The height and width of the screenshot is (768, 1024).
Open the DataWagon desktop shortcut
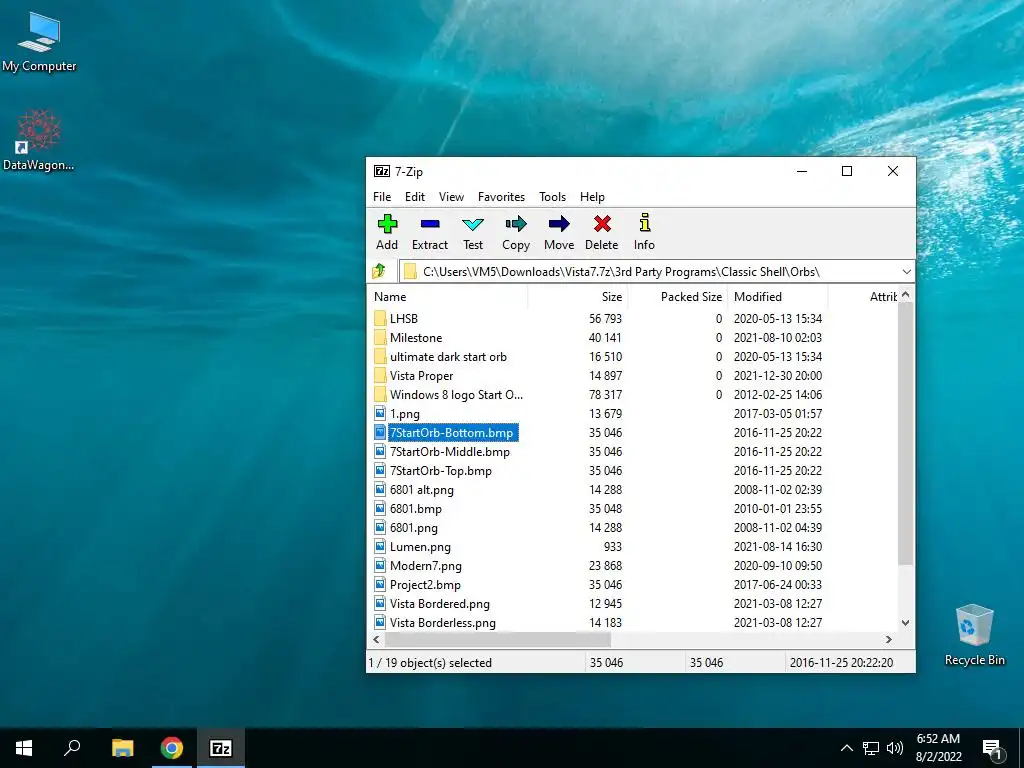click(39, 140)
